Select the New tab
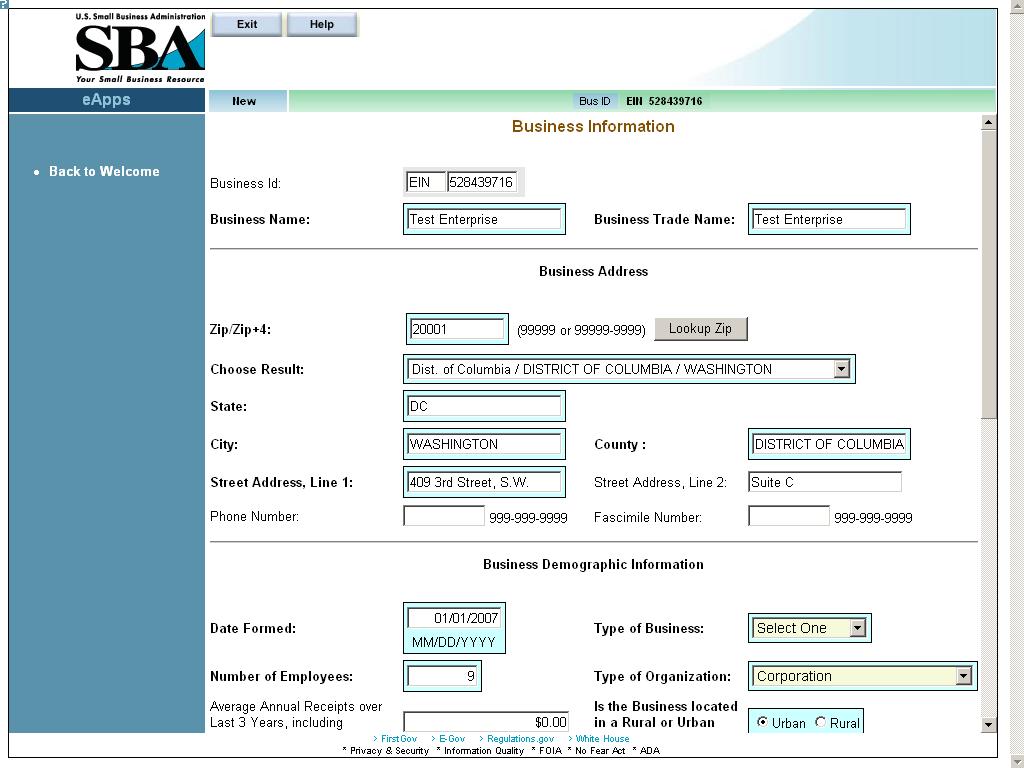The height and width of the screenshot is (768, 1024). pyautogui.click(x=245, y=101)
